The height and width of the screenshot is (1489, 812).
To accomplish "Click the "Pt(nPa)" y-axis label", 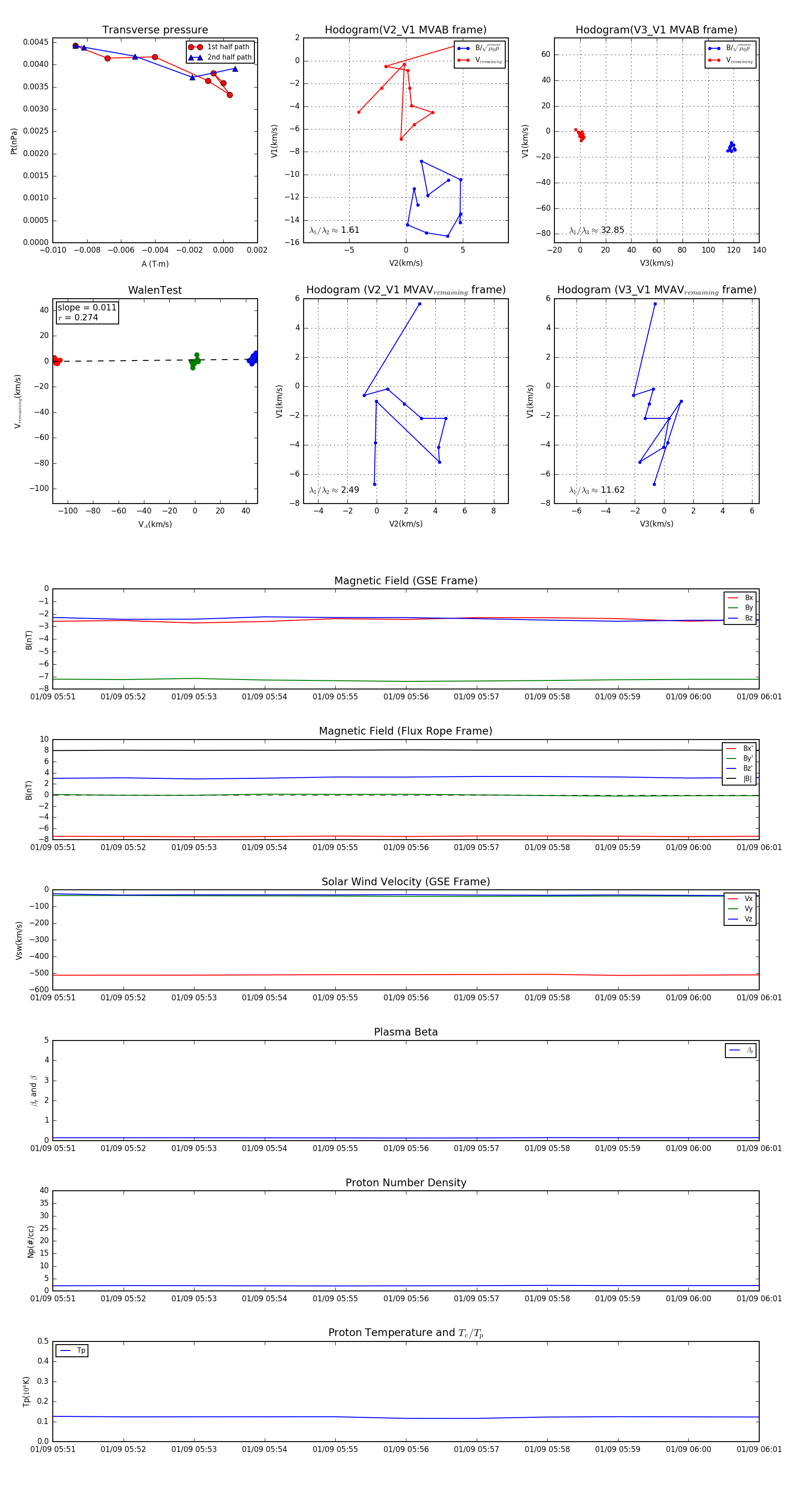I will coord(14,141).
